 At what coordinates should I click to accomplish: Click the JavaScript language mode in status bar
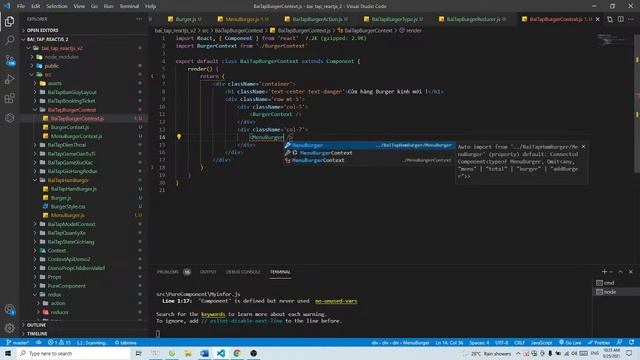pyautogui.click(x=541, y=342)
